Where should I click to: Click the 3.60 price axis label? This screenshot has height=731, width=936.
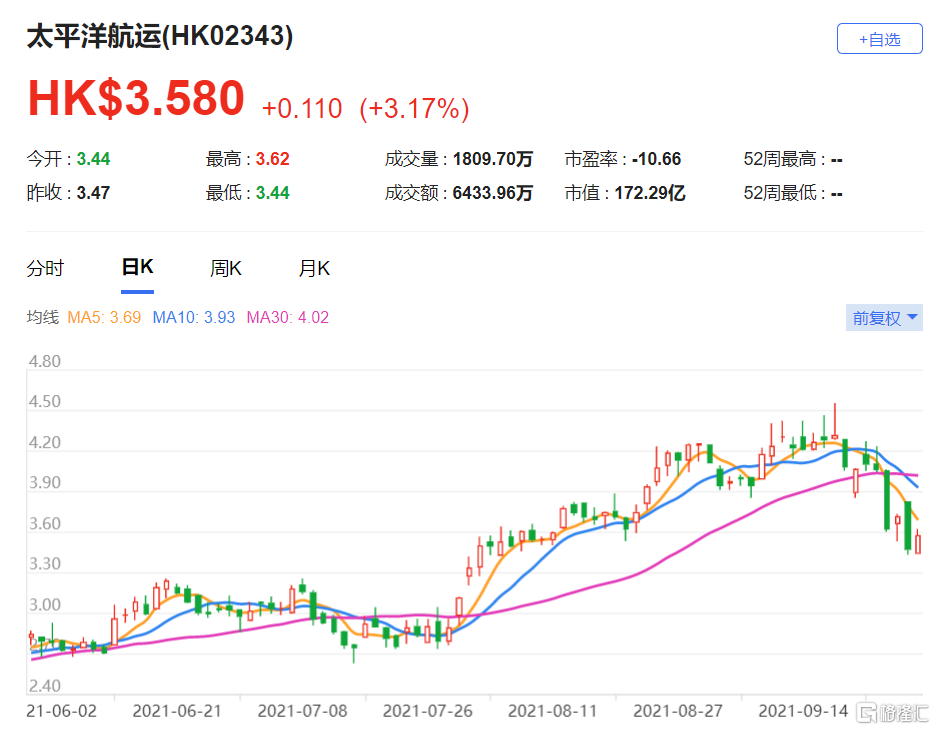45,524
